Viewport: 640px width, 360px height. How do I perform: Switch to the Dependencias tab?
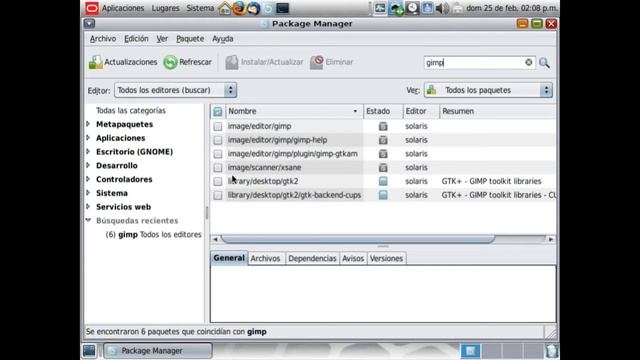[312, 258]
